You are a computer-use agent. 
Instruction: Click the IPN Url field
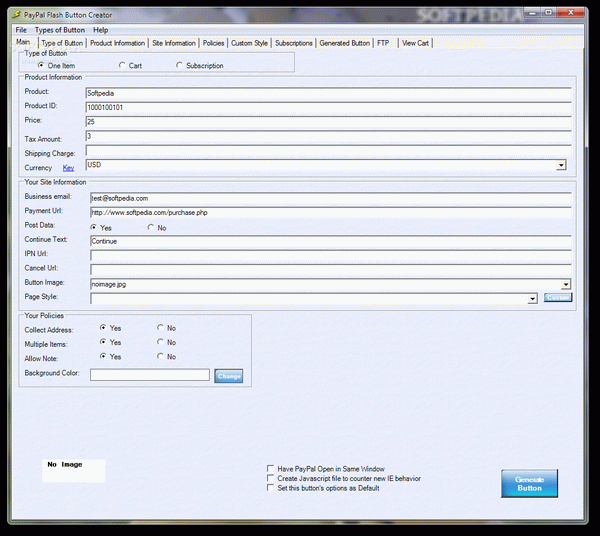click(x=331, y=256)
